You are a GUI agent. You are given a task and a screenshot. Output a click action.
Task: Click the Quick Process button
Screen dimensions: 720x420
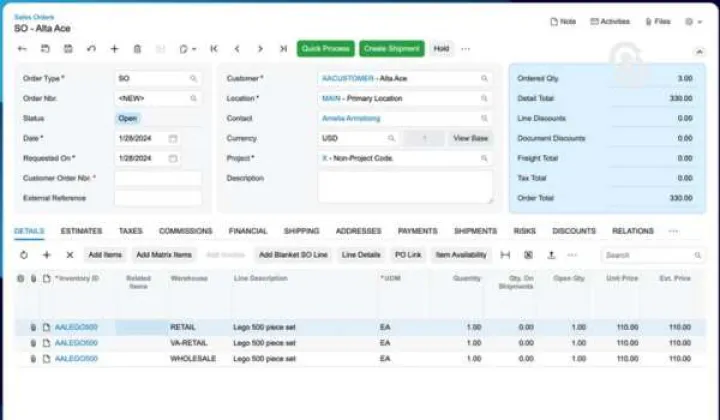pos(325,48)
